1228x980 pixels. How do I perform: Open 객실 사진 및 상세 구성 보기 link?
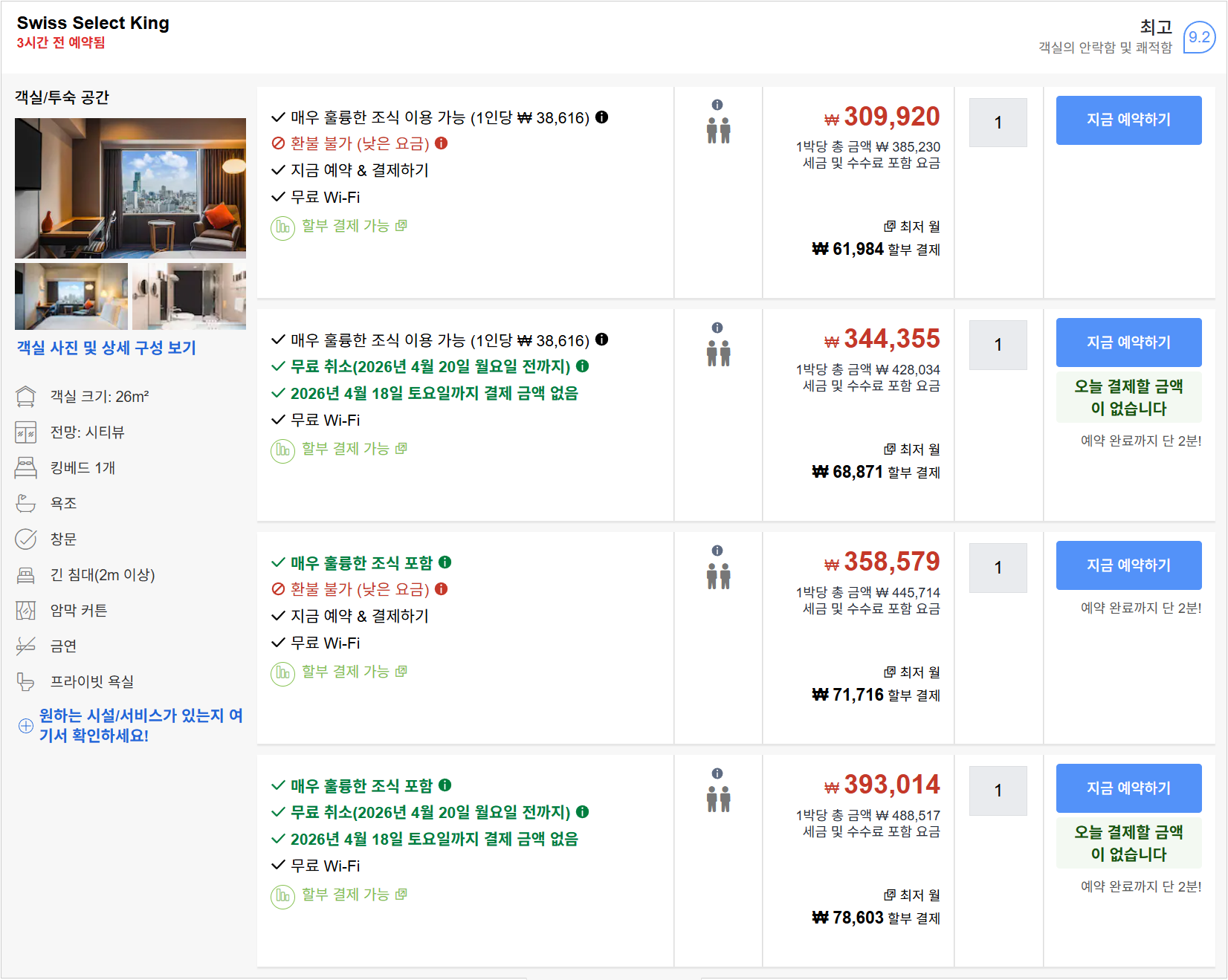click(106, 348)
